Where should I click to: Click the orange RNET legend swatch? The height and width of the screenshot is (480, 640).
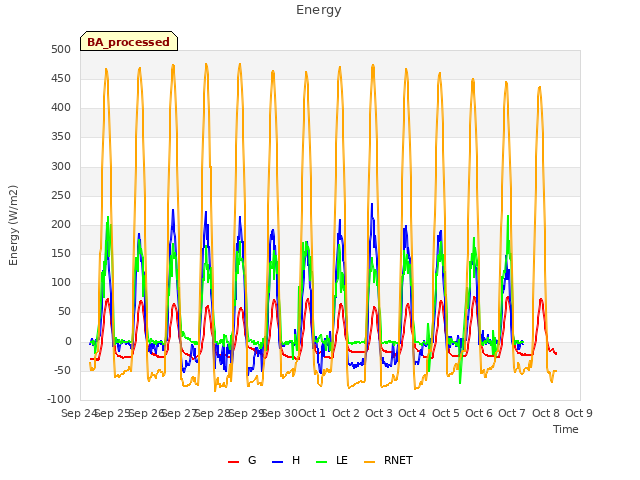(369, 462)
